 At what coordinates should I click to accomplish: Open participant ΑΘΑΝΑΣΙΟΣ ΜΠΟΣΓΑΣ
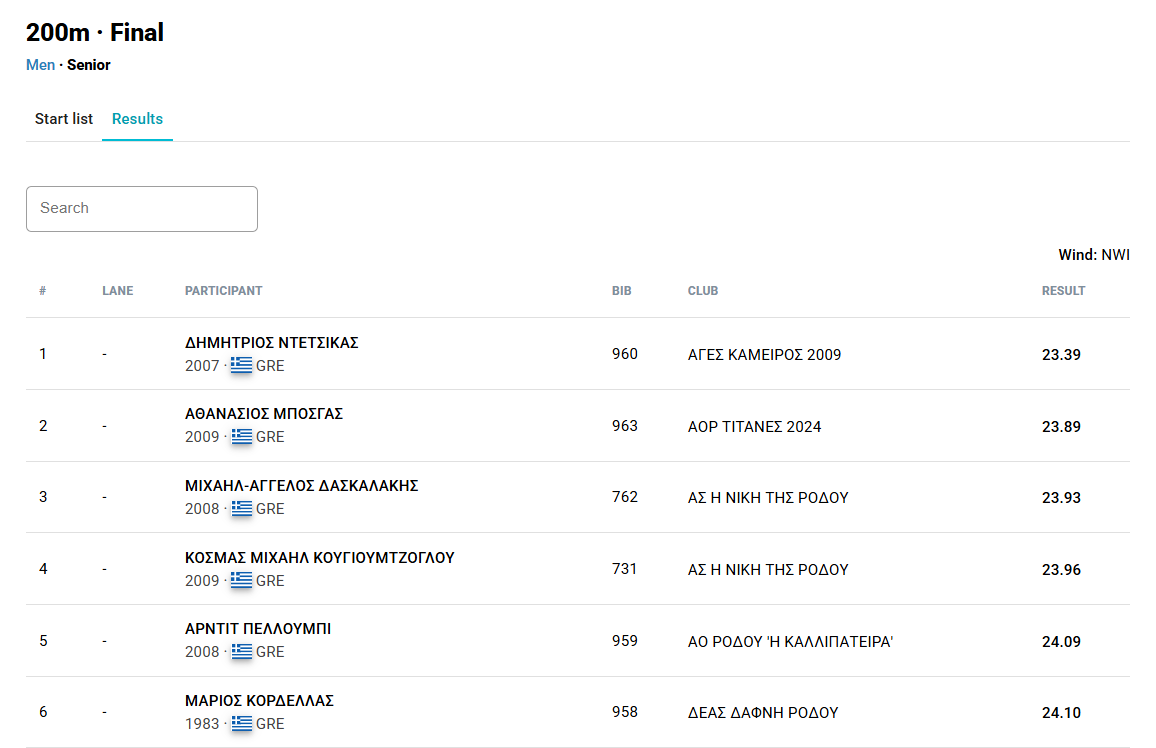pyautogui.click(x=264, y=414)
